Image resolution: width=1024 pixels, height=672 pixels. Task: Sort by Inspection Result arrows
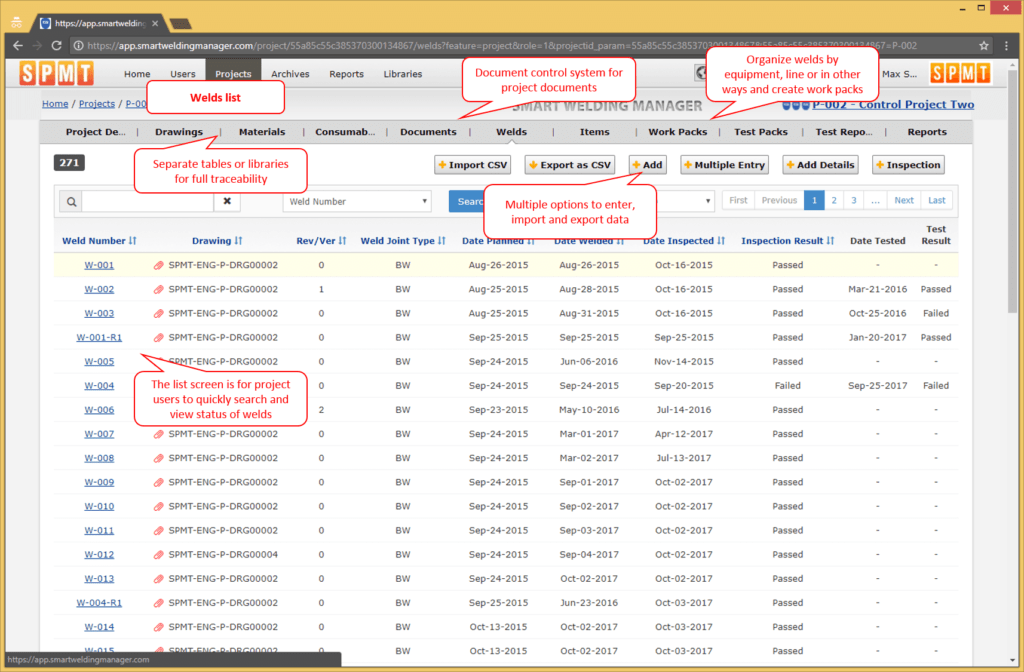(830, 240)
